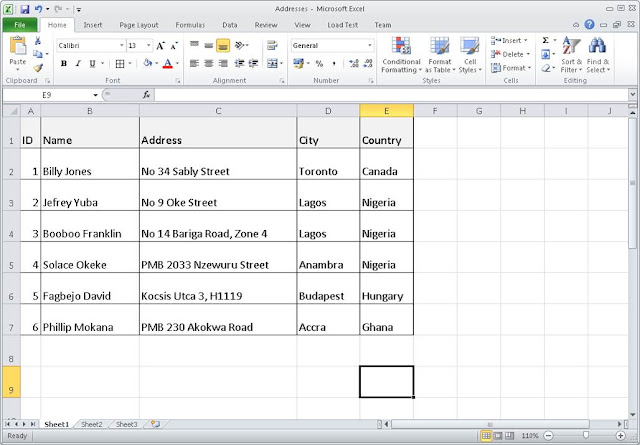Click the Merge & Center icon
The image size is (640, 445).
pyautogui.click(x=272, y=63)
